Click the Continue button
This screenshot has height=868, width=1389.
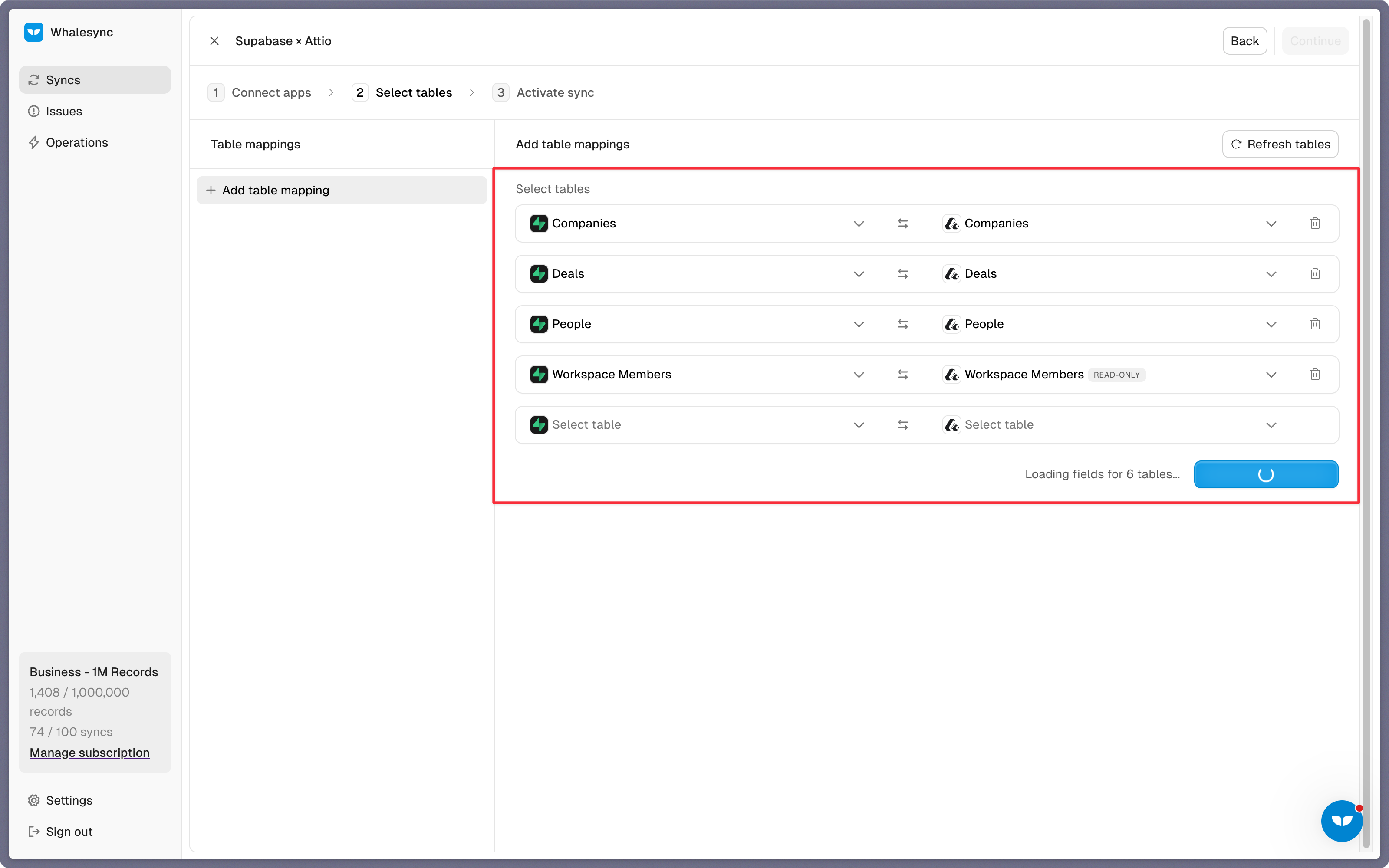point(1315,41)
